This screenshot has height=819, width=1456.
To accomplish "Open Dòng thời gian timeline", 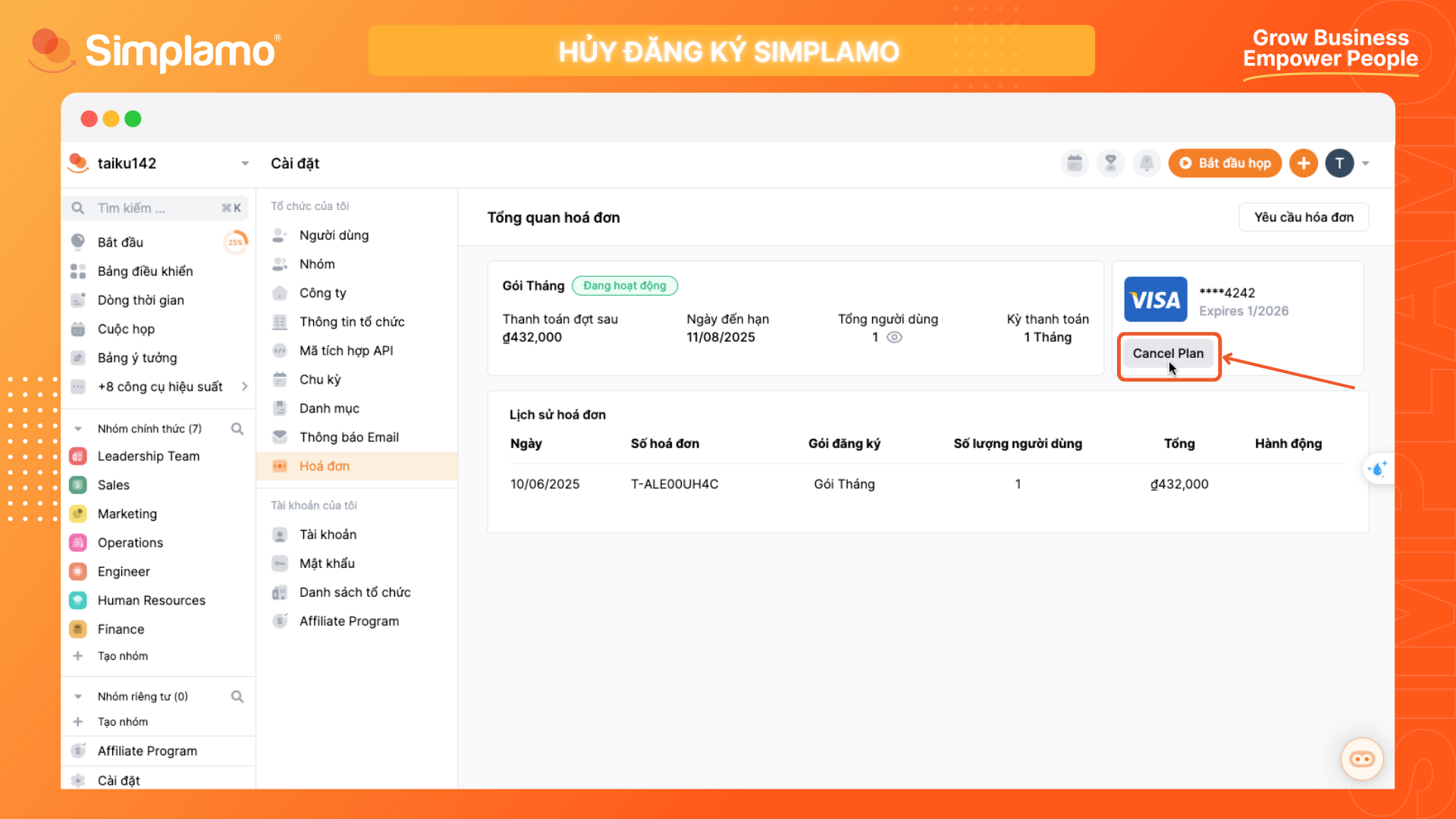I will tap(140, 300).
